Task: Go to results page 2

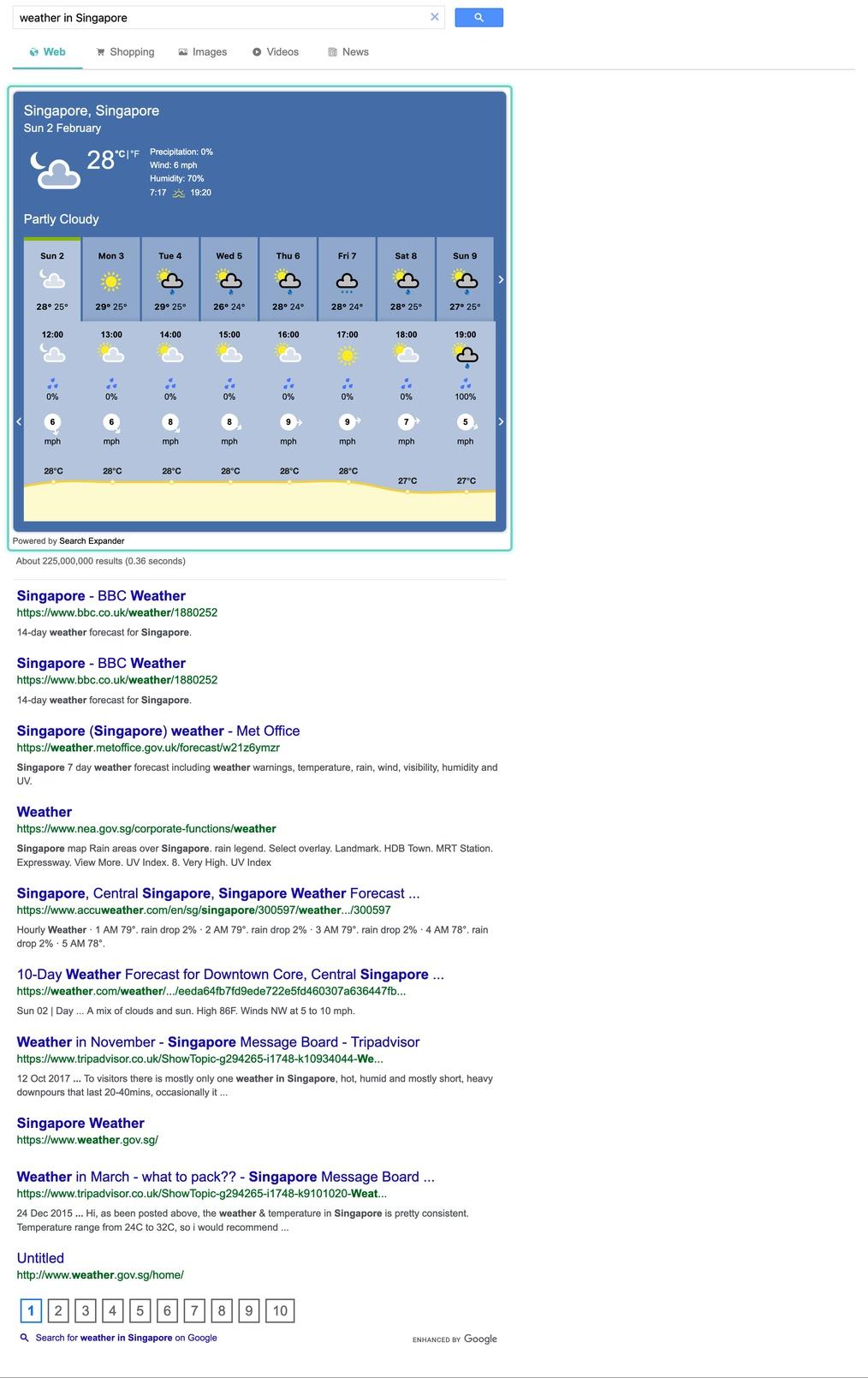Action: pyautogui.click(x=57, y=1310)
